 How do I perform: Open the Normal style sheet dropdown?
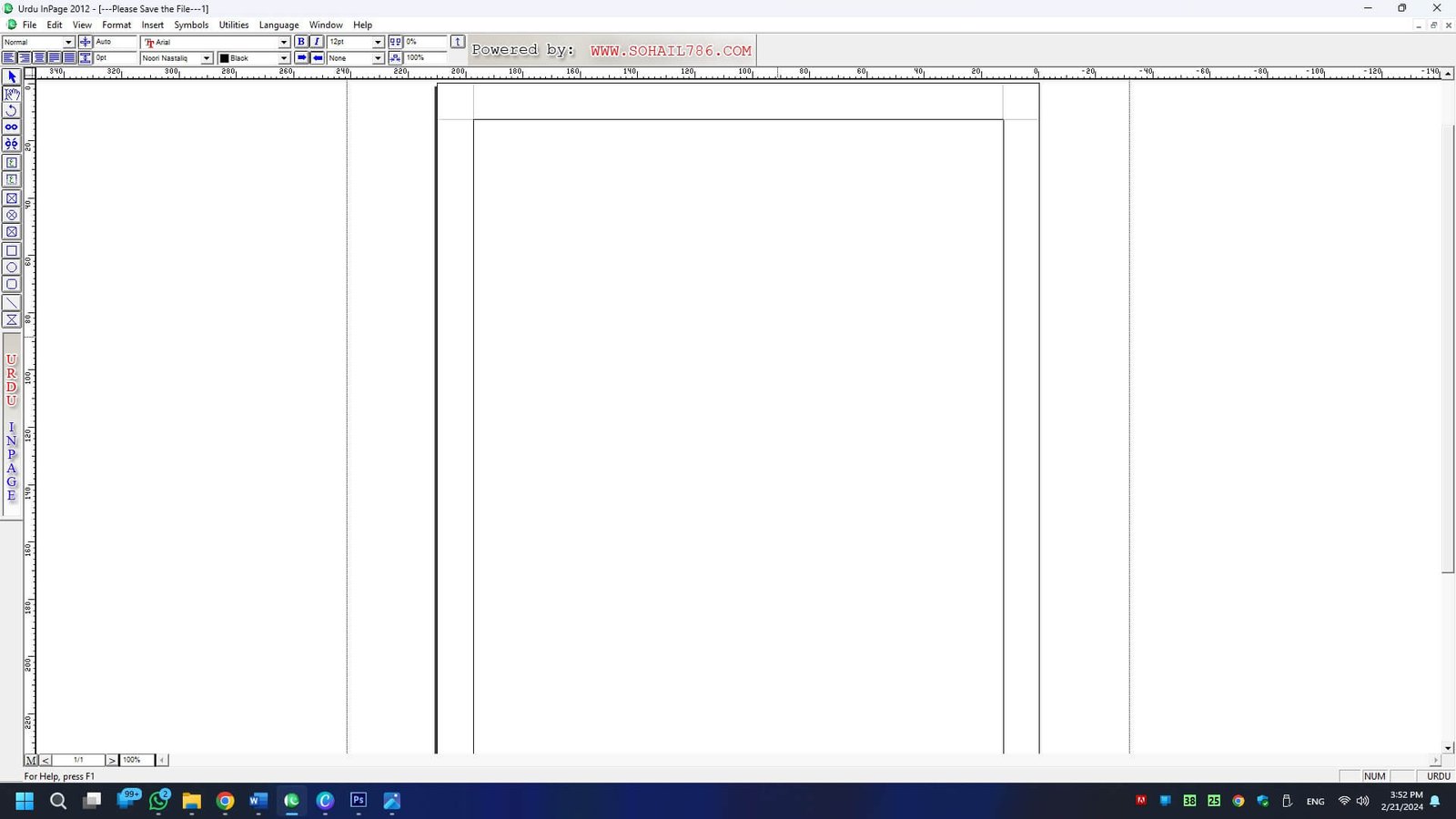pyautogui.click(x=67, y=43)
